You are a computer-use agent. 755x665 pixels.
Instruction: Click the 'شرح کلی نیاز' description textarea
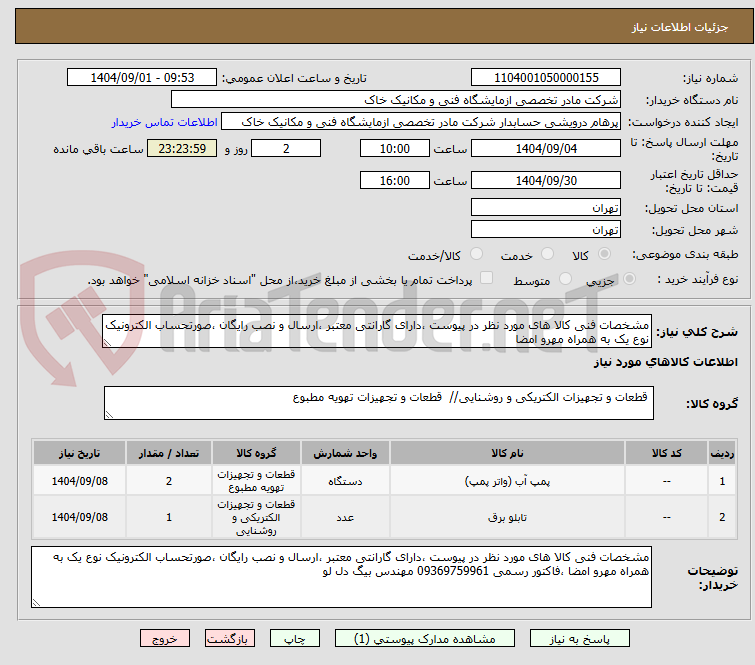coord(378,332)
